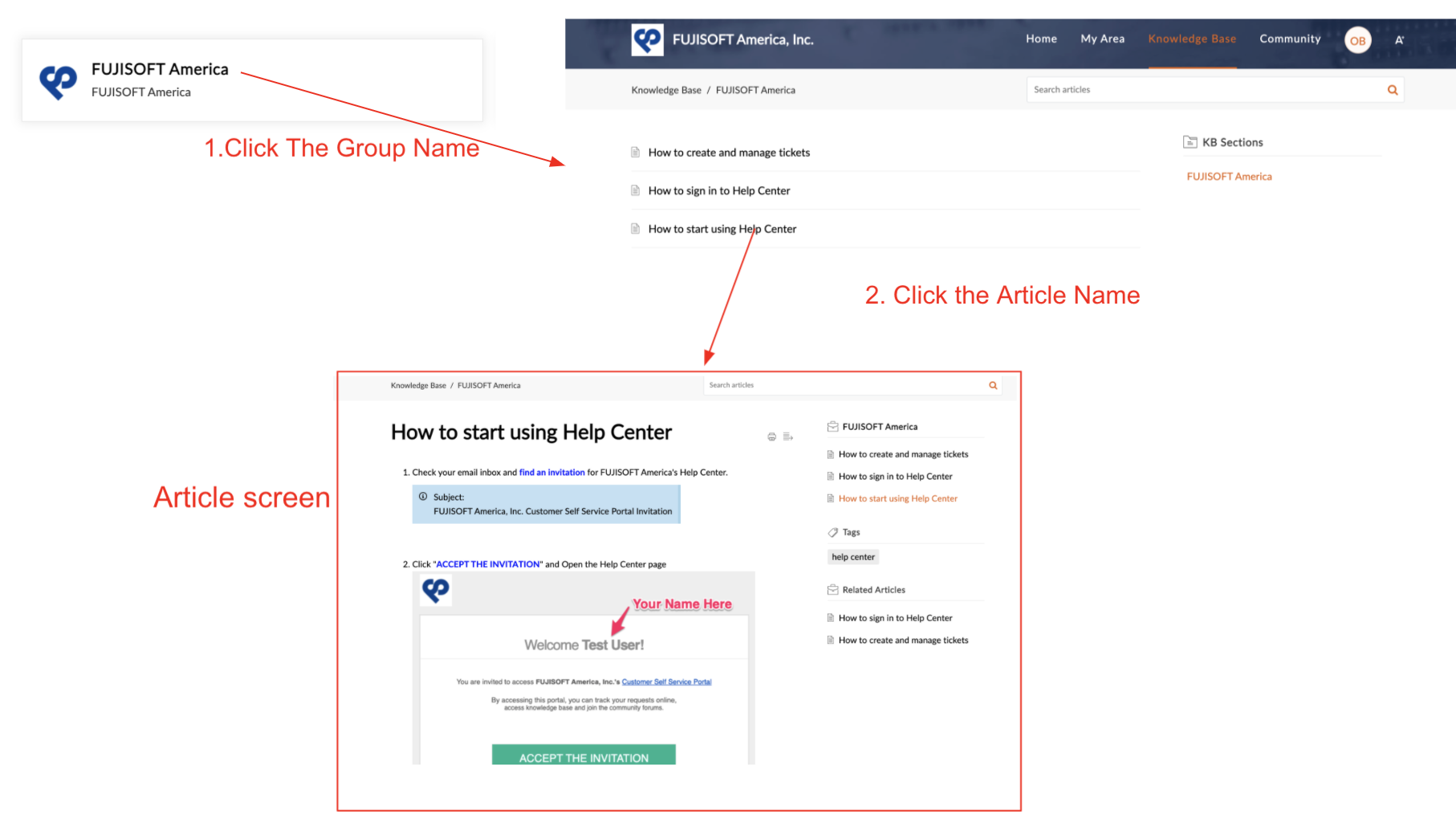Click the 'KB Sections' heading text
Image resolution: width=1456 pixels, height=832 pixels.
click(x=1232, y=142)
